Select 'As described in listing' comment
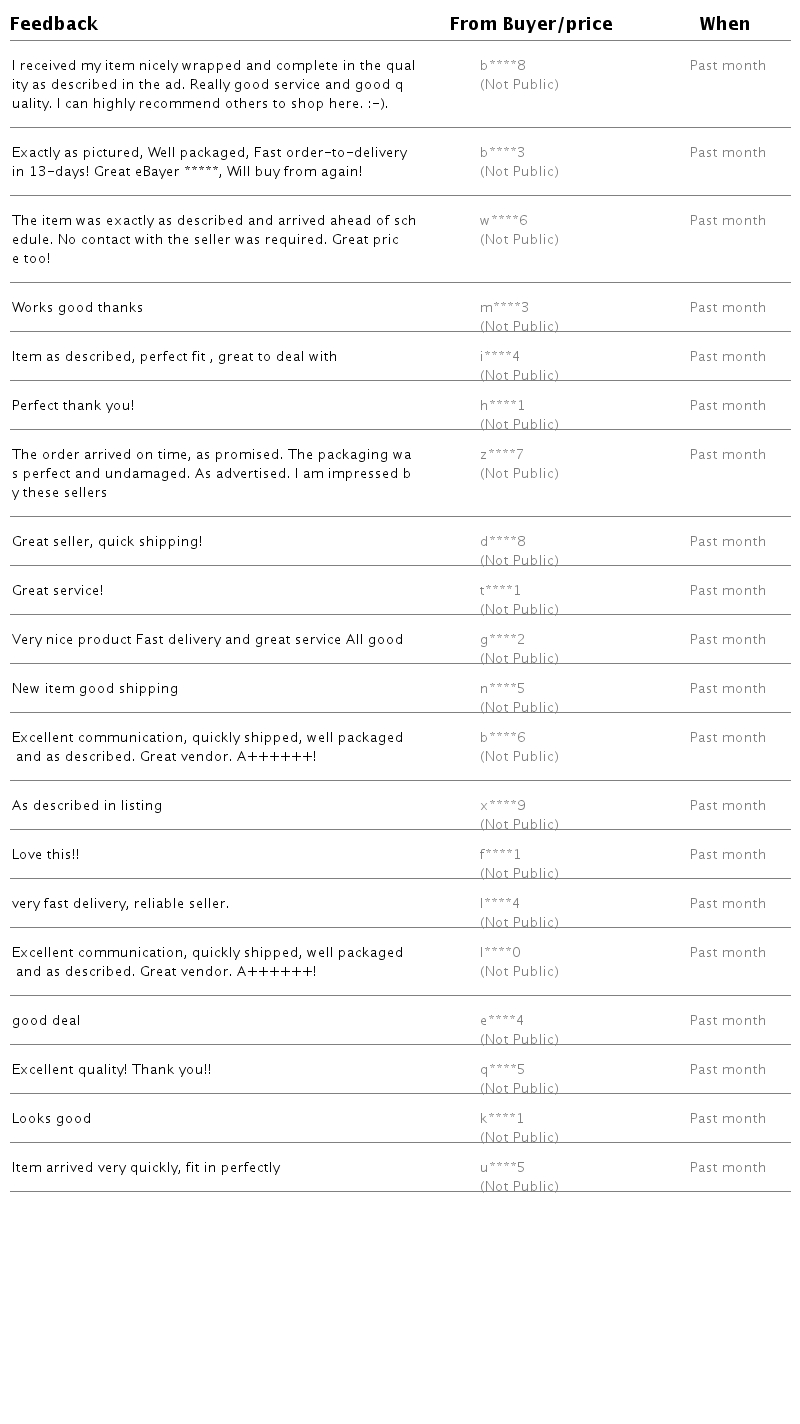Viewport: 800px width, 1424px height. [x=87, y=806]
